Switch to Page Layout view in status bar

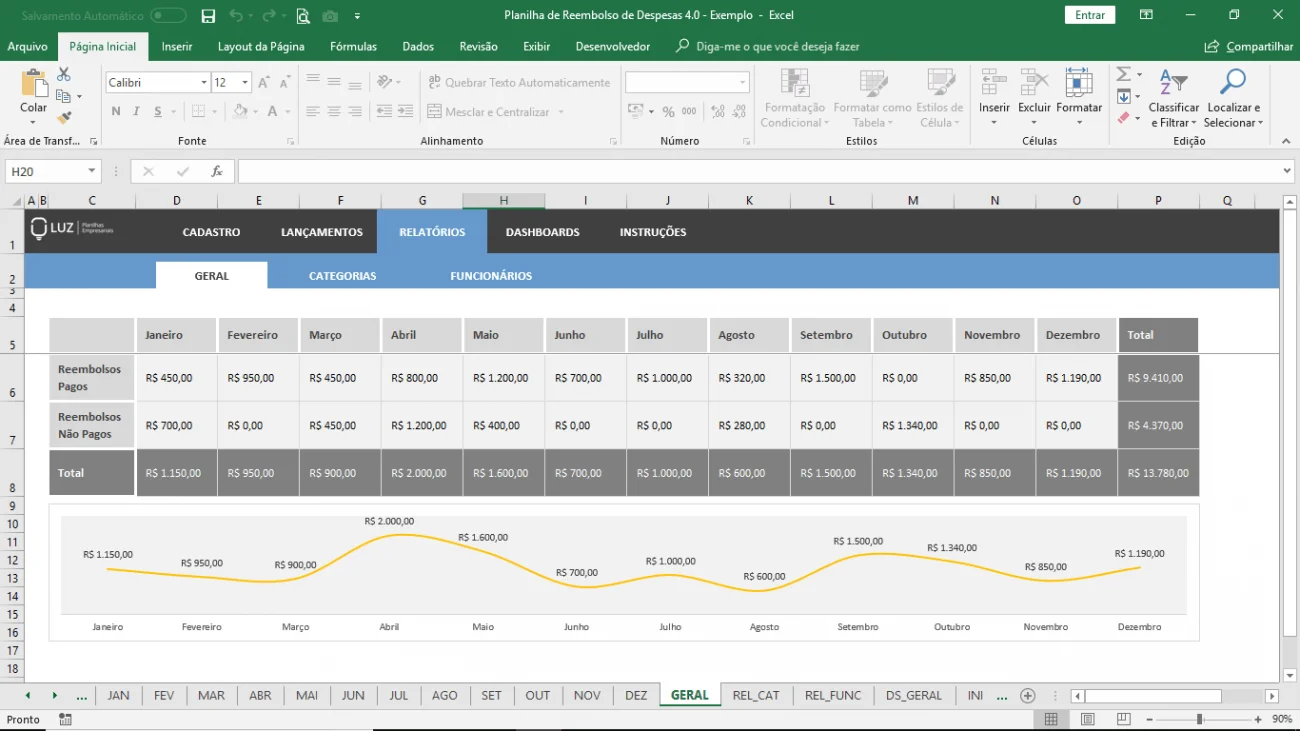pos(1087,719)
